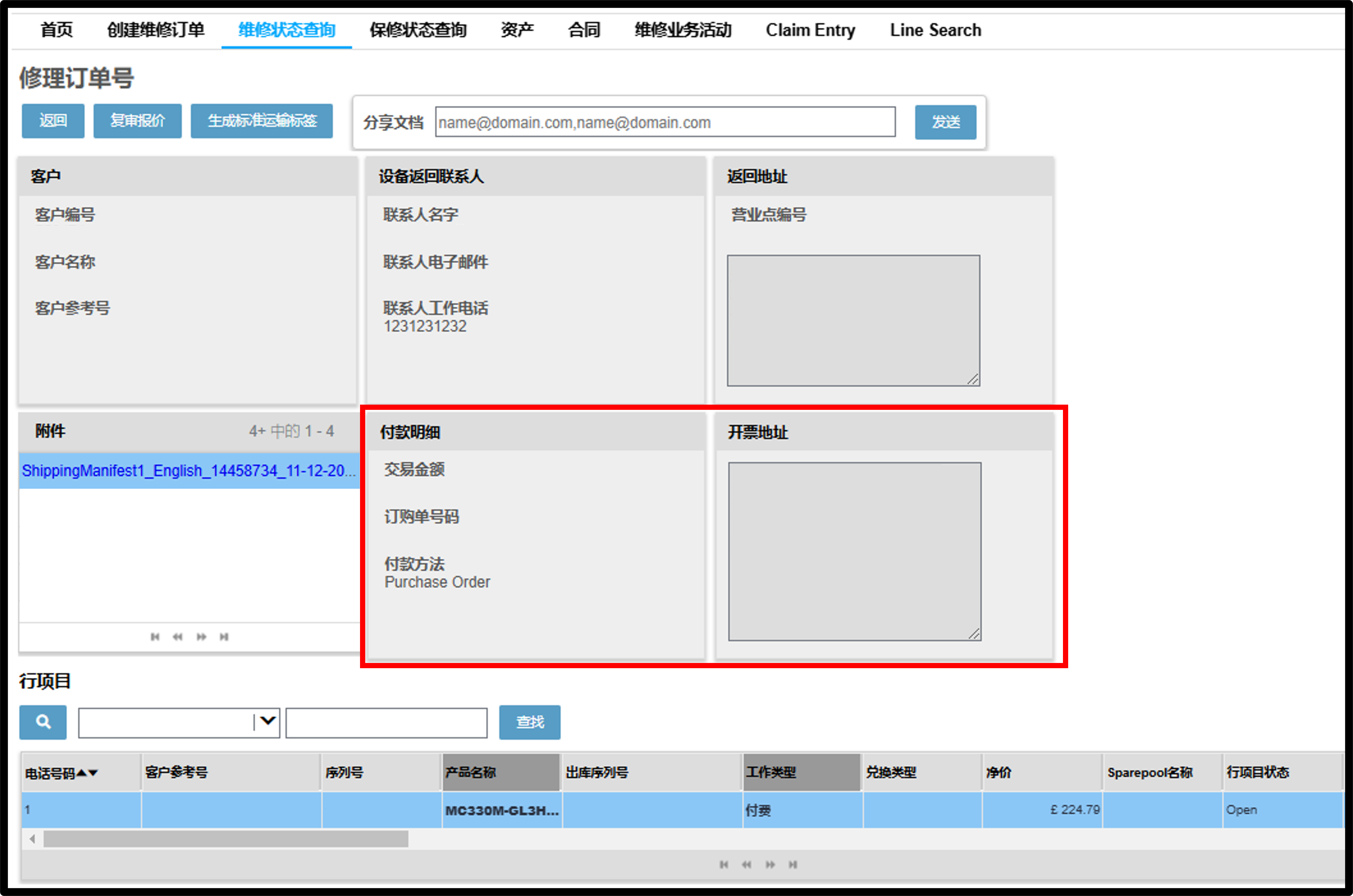
Task: Click the magnifier search icon under 行项目
Action: [43, 722]
